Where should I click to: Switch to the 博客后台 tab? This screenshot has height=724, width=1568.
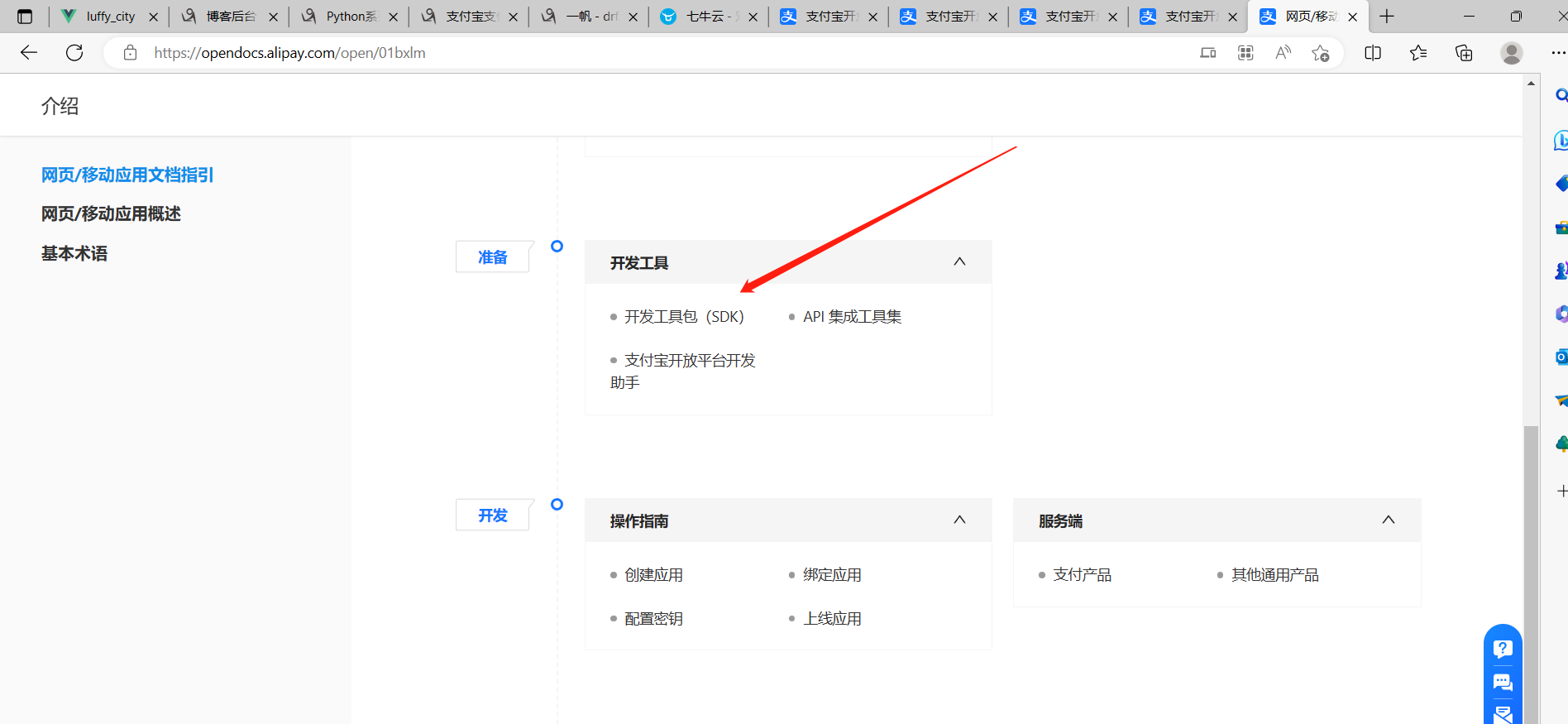[229, 17]
